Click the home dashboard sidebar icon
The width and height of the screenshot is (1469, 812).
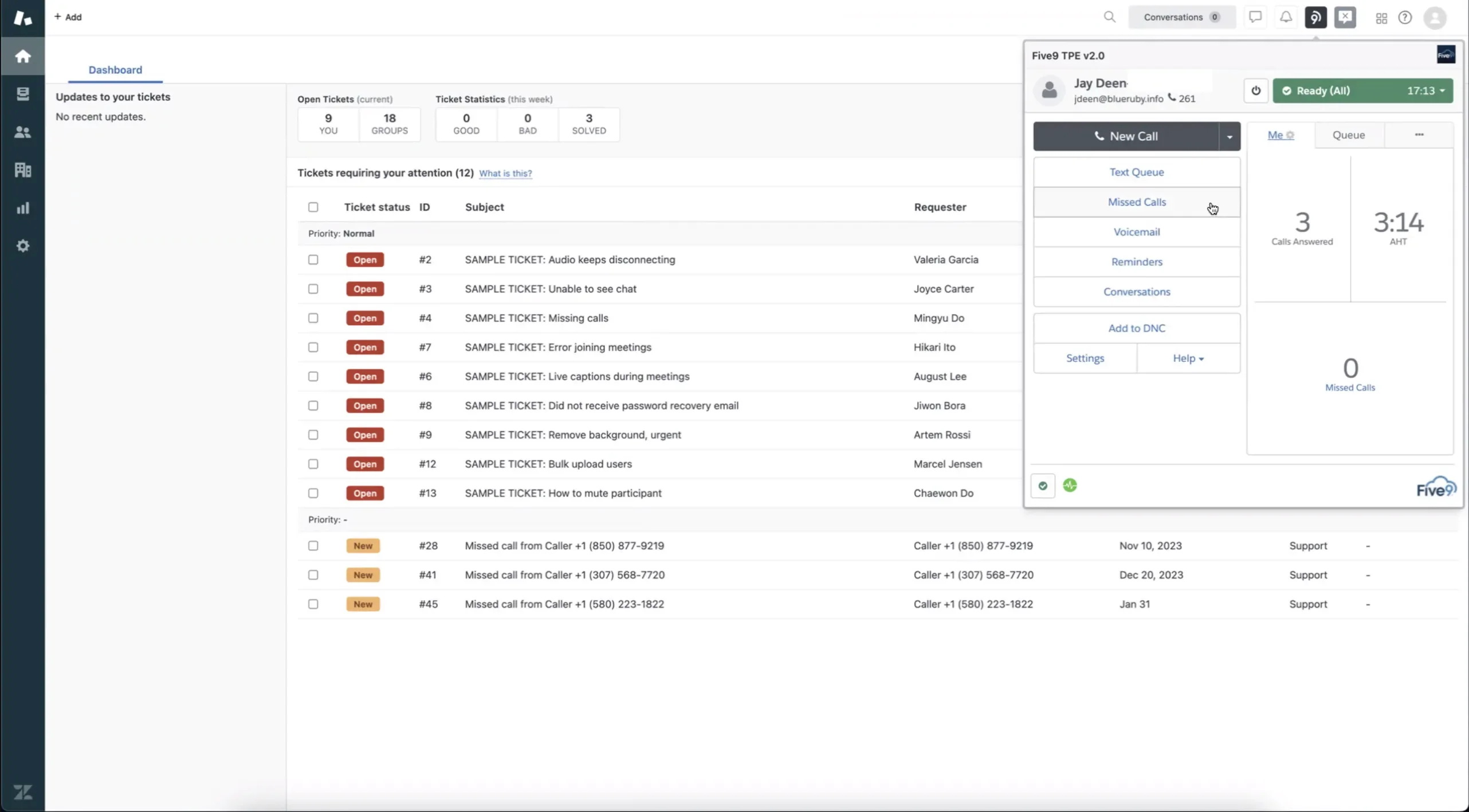click(x=23, y=56)
